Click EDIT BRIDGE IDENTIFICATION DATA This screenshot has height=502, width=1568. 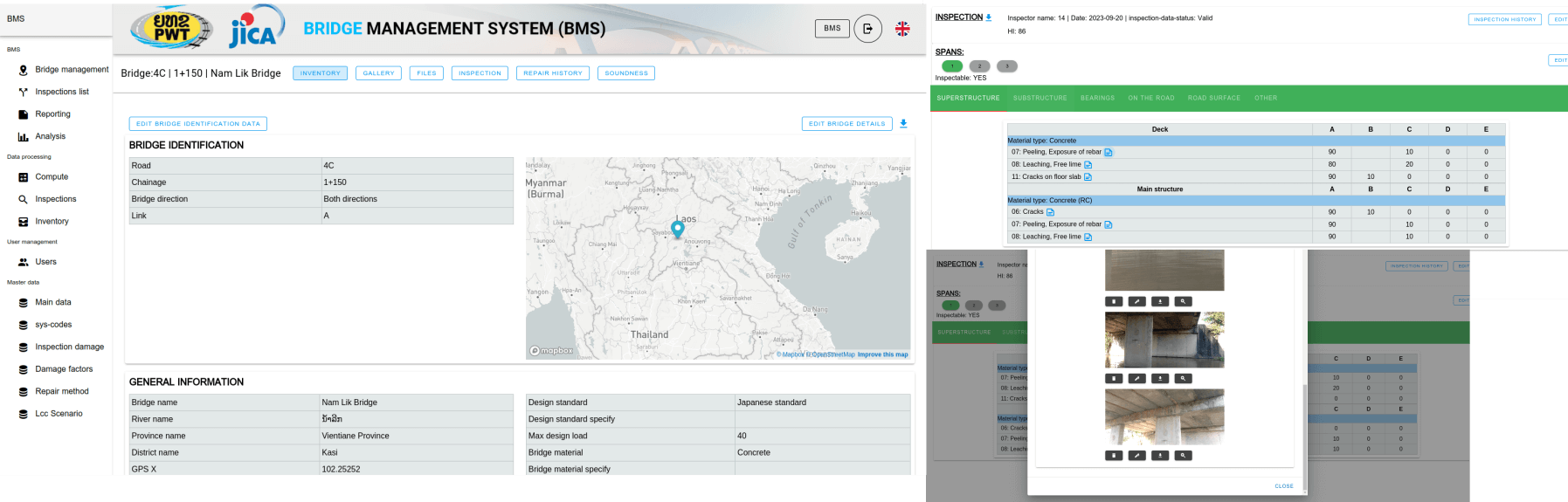(x=198, y=124)
